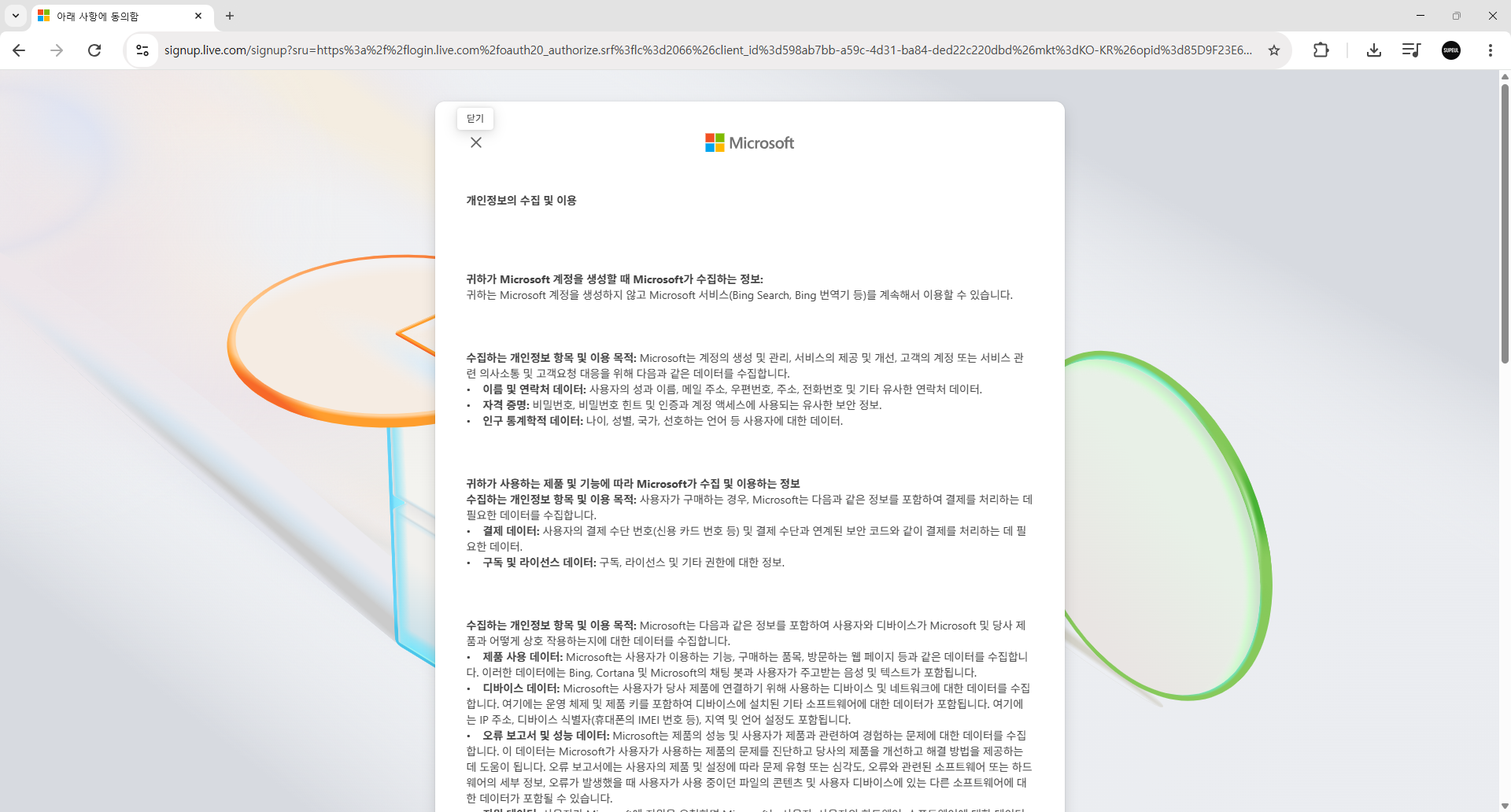Click the text '오류 보고서 및 성능 데이터:'
The width and height of the screenshot is (1511, 812).
click(x=546, y=736)
